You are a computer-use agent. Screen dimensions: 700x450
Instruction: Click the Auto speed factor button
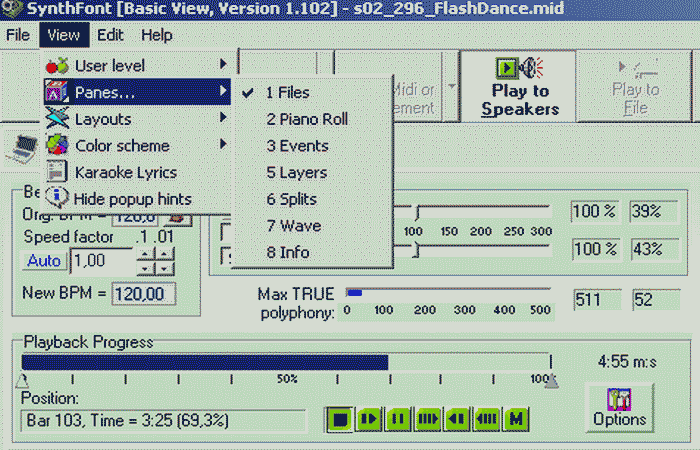point(44,261)
